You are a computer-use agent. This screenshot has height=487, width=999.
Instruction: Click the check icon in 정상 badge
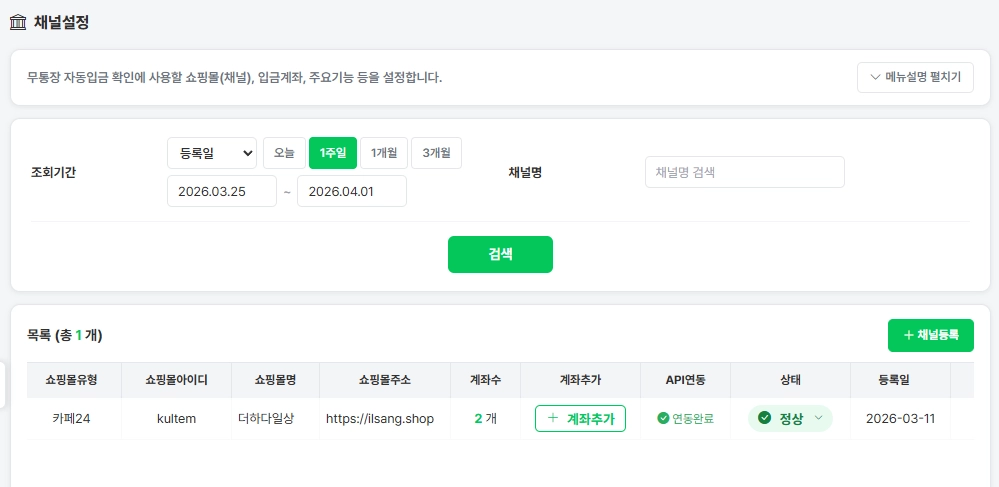(765, 418)
